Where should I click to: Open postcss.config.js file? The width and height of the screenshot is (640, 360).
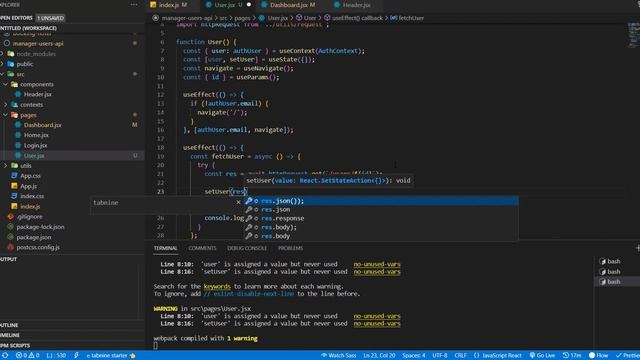click(38, 247)
